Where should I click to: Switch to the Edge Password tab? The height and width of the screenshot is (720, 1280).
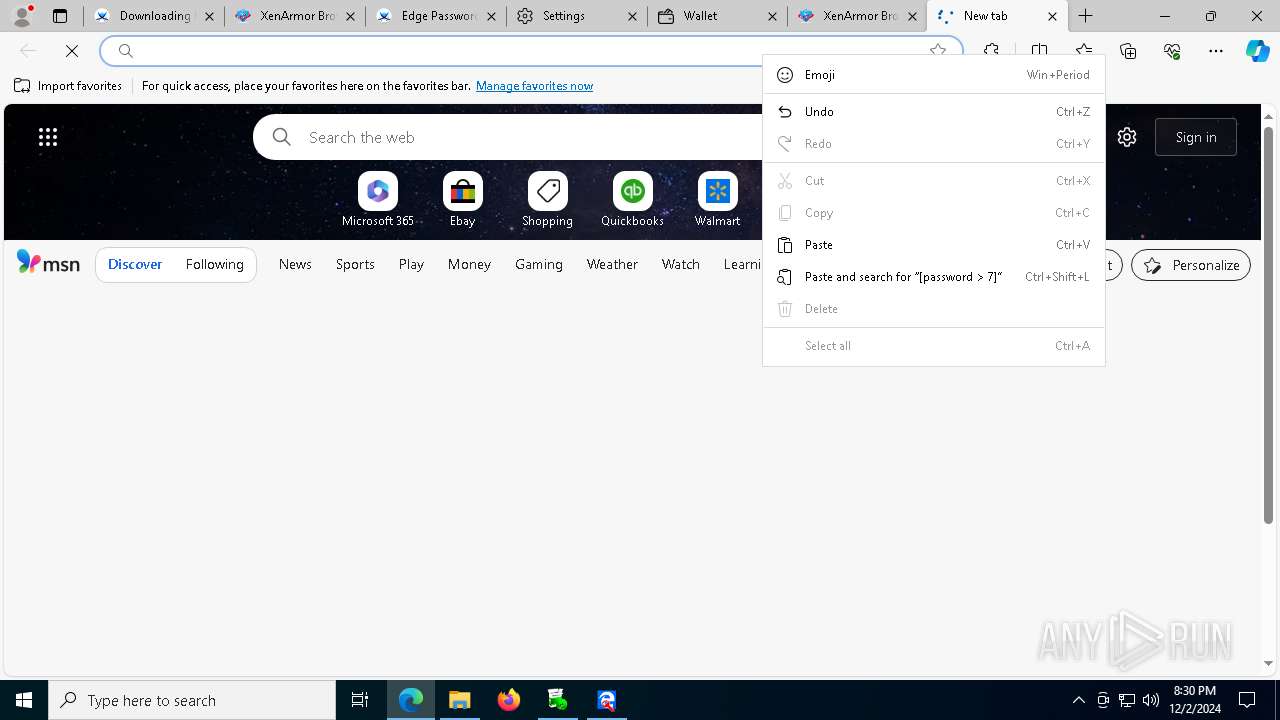click(435, 16)
